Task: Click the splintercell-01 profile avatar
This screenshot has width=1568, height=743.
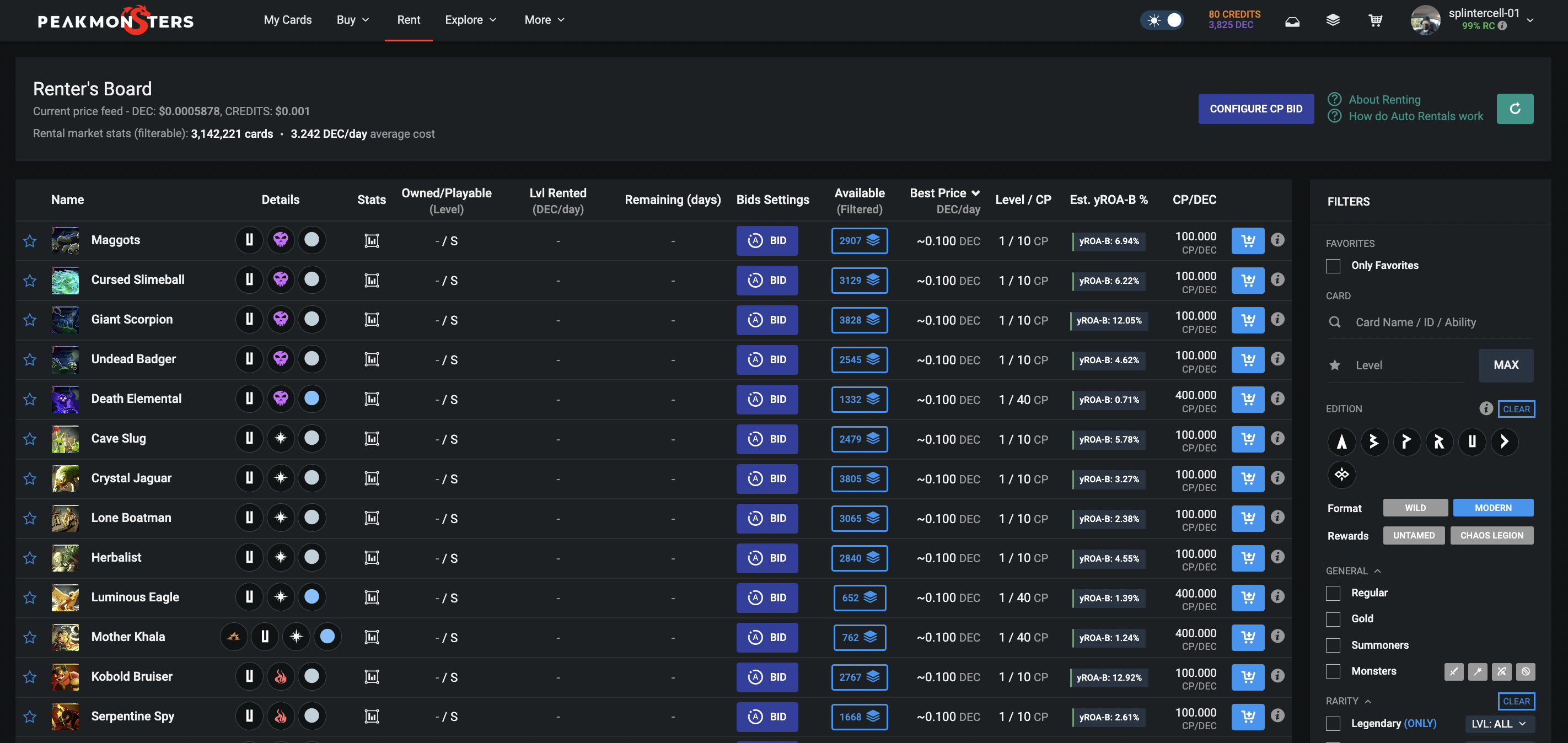Action: pyautogui.click(x=1425, y=21)
